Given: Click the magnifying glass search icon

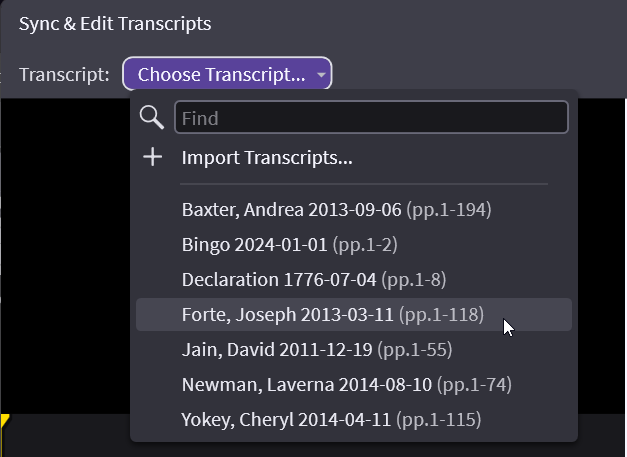Looking at the screenshot, I should click(152, 118).
